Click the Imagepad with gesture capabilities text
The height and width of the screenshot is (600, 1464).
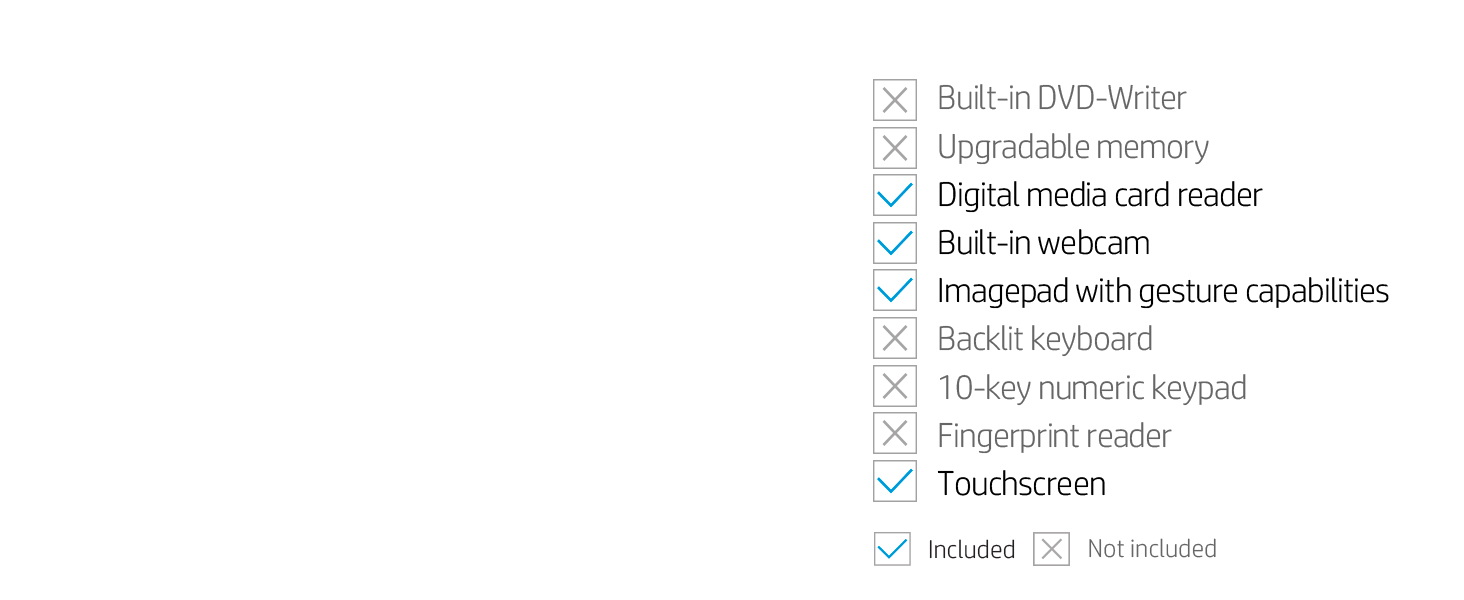click(x=1162, y=291)
